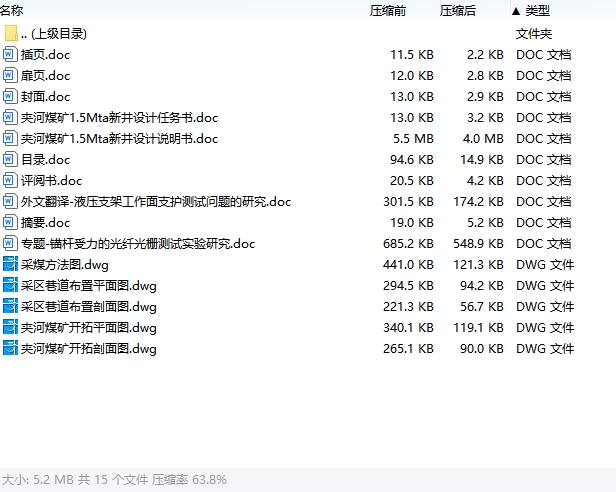Image resolution: width=616 pixels, height=492 pixels.
Task: Select 夹河煤矿1.5Mta新井设计任务书.doc
Action: coord(119,117)
